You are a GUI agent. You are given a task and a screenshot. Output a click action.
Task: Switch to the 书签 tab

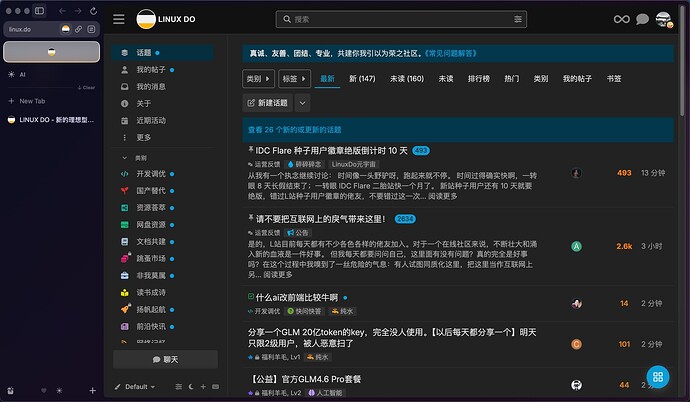tap(614, 79)
